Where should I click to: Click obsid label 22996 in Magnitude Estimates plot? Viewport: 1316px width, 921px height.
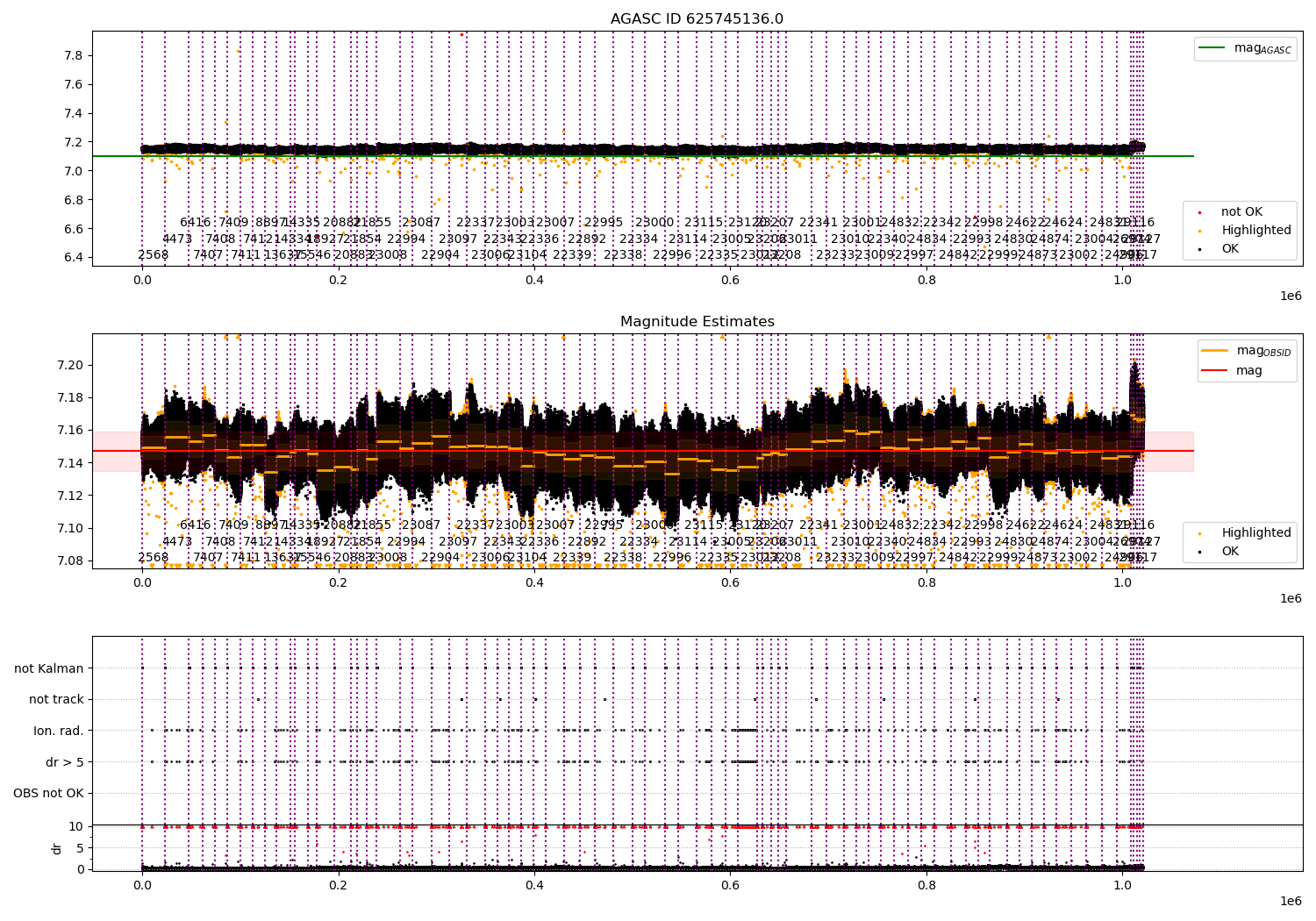coord(672,557)
